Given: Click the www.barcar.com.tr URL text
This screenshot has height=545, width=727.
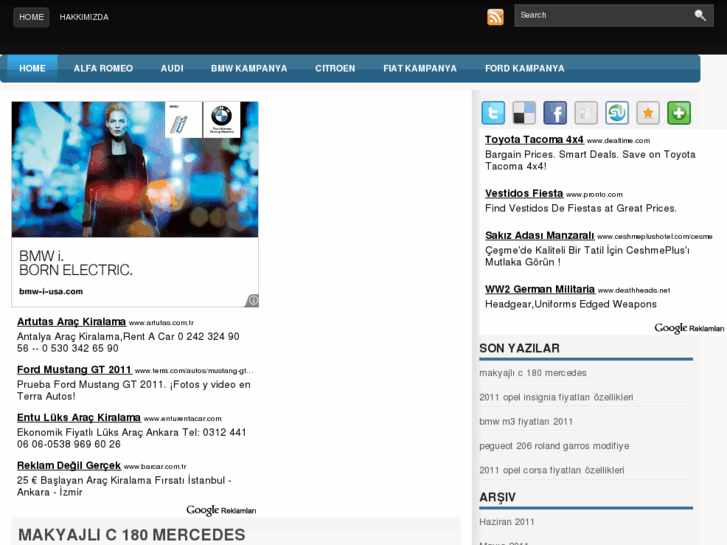Looking at the screenshot, I should tap(155, 467).
